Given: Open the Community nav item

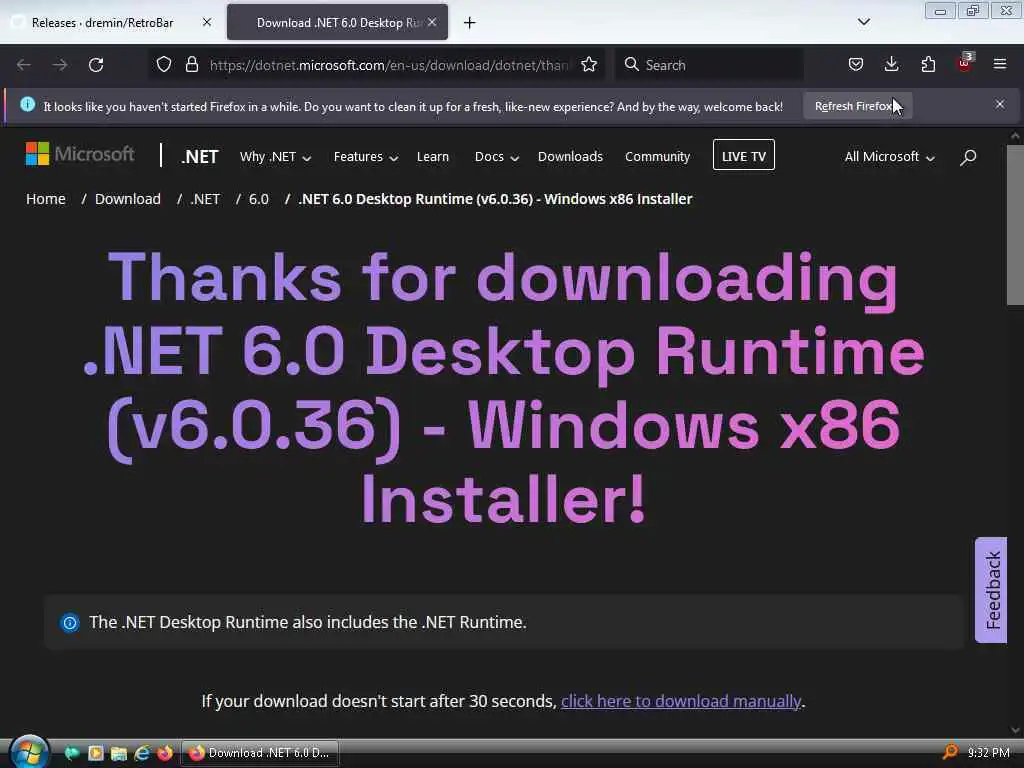Looking at the screenshot, I should [x=657, y=157].
